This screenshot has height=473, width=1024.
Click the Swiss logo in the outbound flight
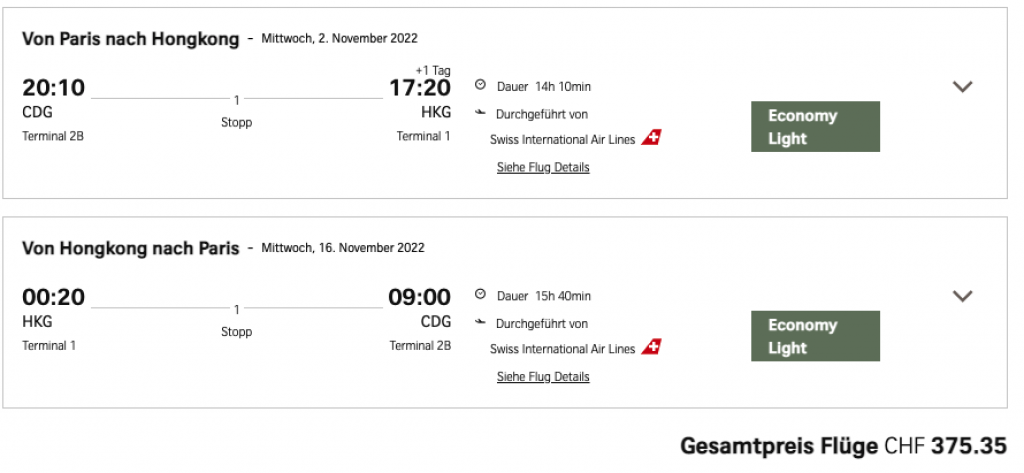click(651, 138)
